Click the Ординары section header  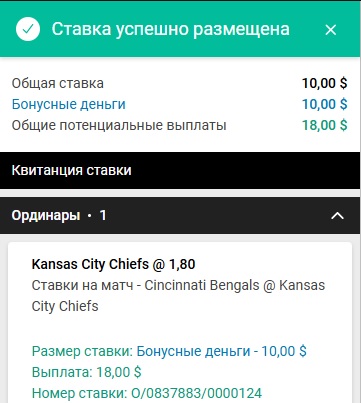tap(180, 215)
